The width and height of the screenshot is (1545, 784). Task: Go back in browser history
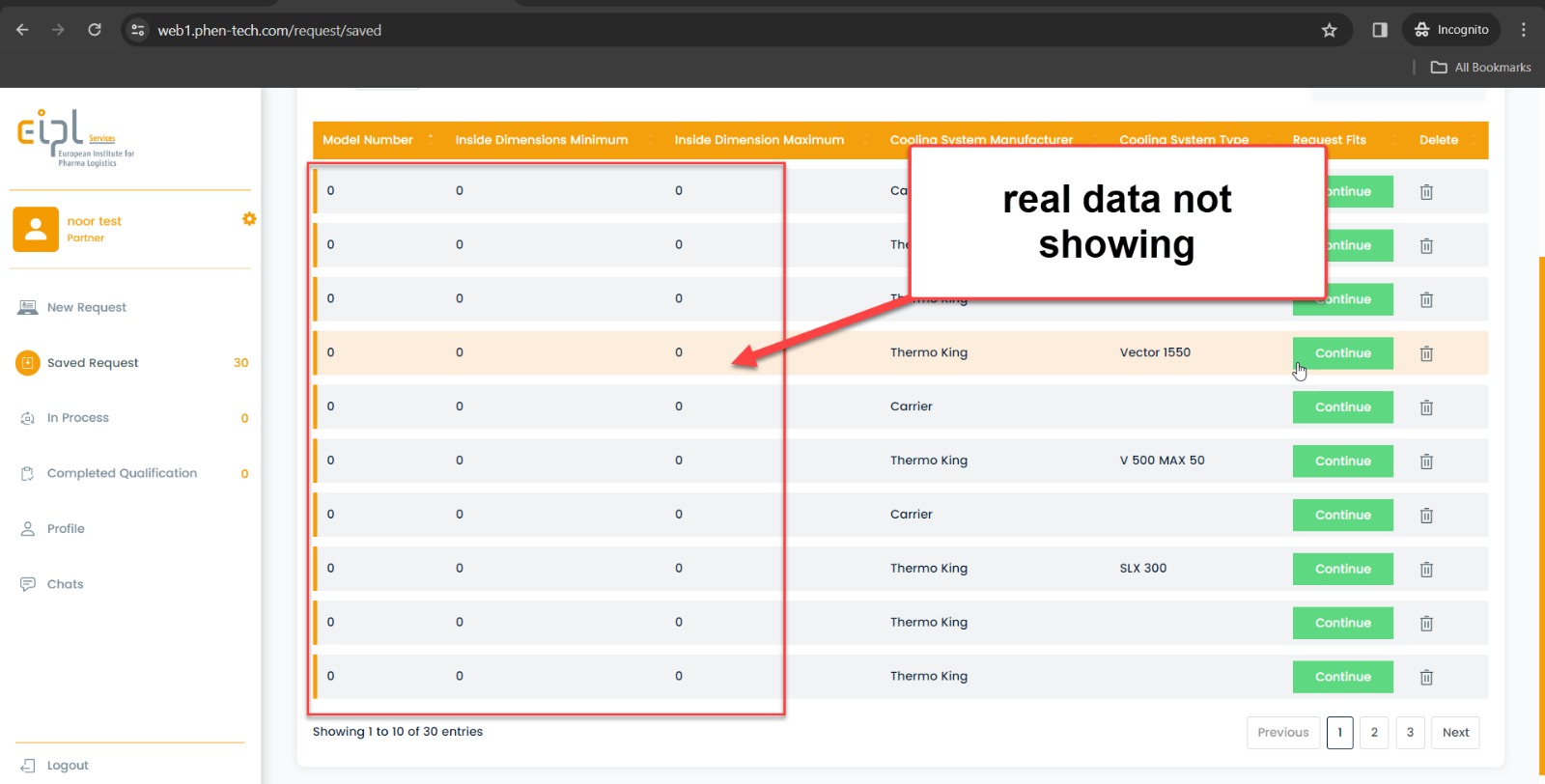point(22,30)
